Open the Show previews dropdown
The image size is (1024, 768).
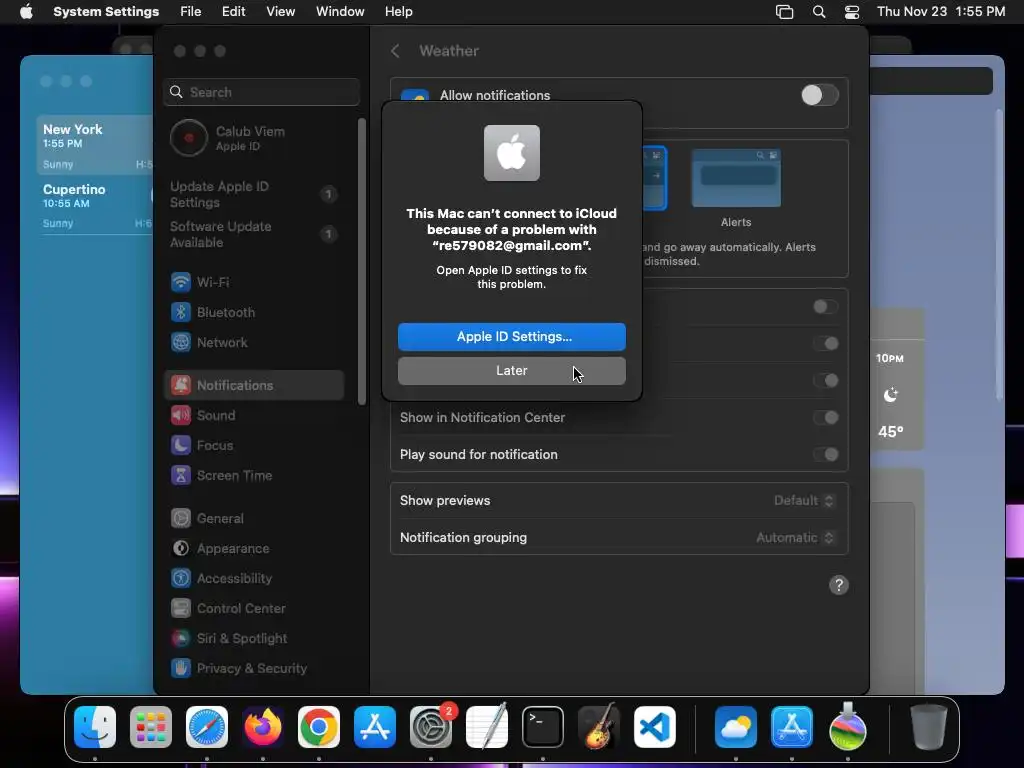[804, 501]
